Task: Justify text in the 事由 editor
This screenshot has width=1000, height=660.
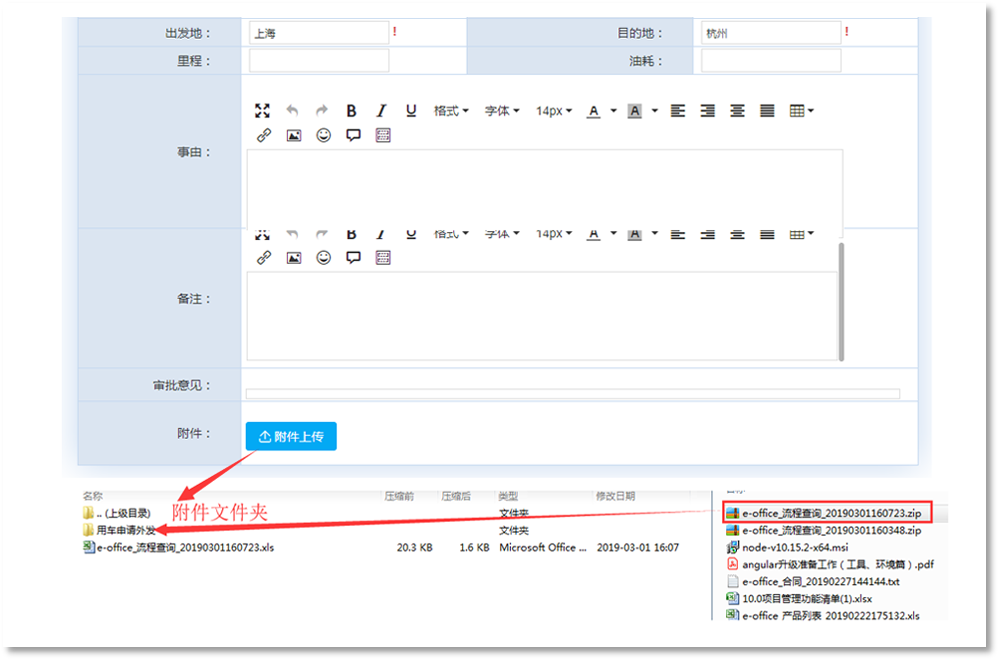Action: click(767, 111)
